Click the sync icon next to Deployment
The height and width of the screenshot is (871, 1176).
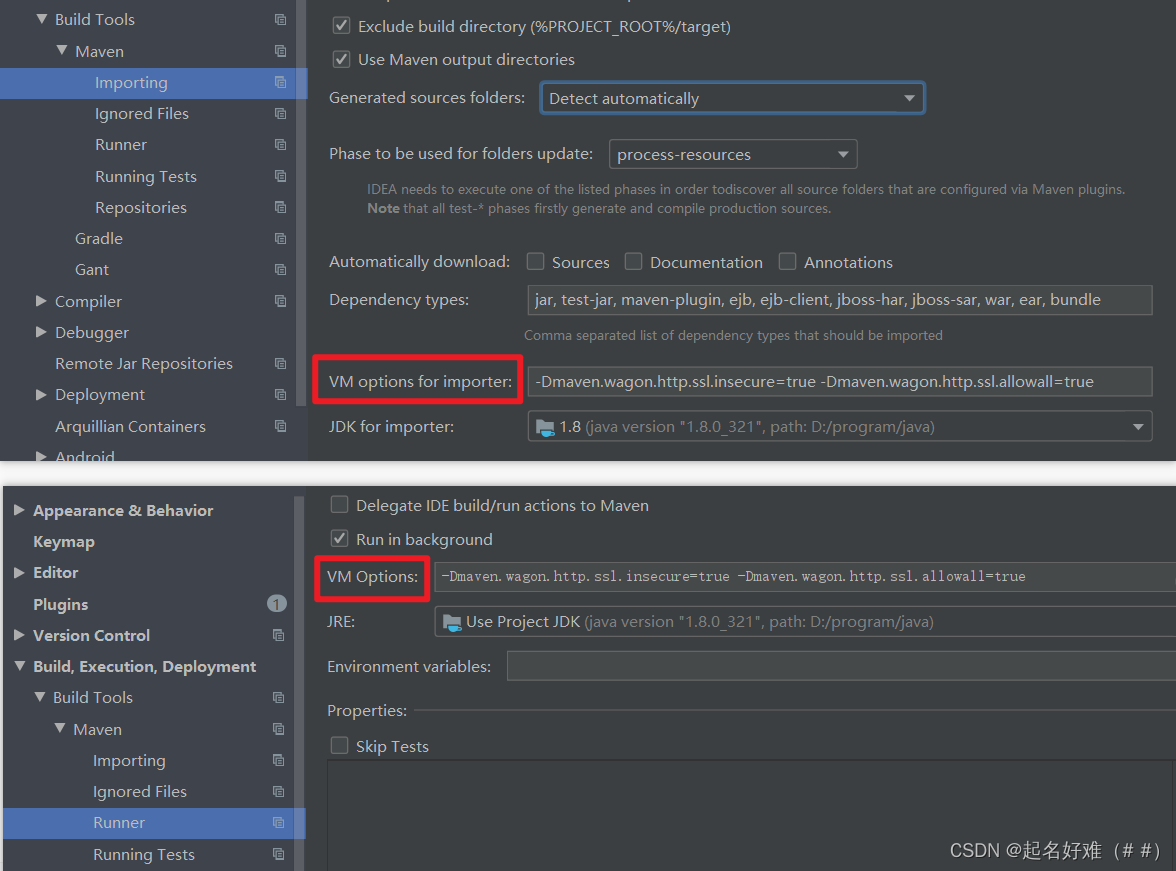point(280,394)
